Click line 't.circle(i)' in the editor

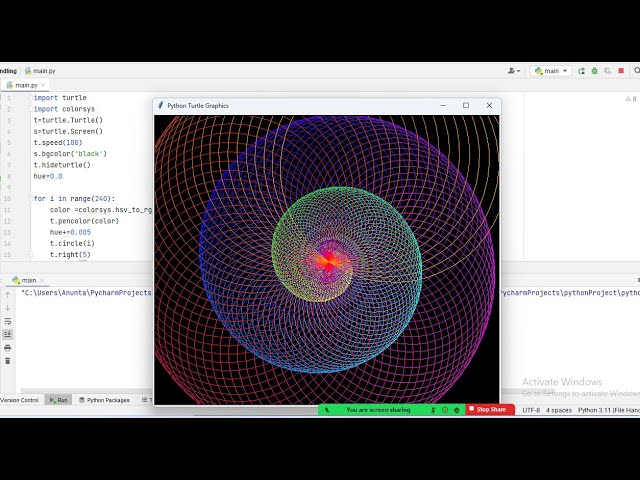point(72,244)
